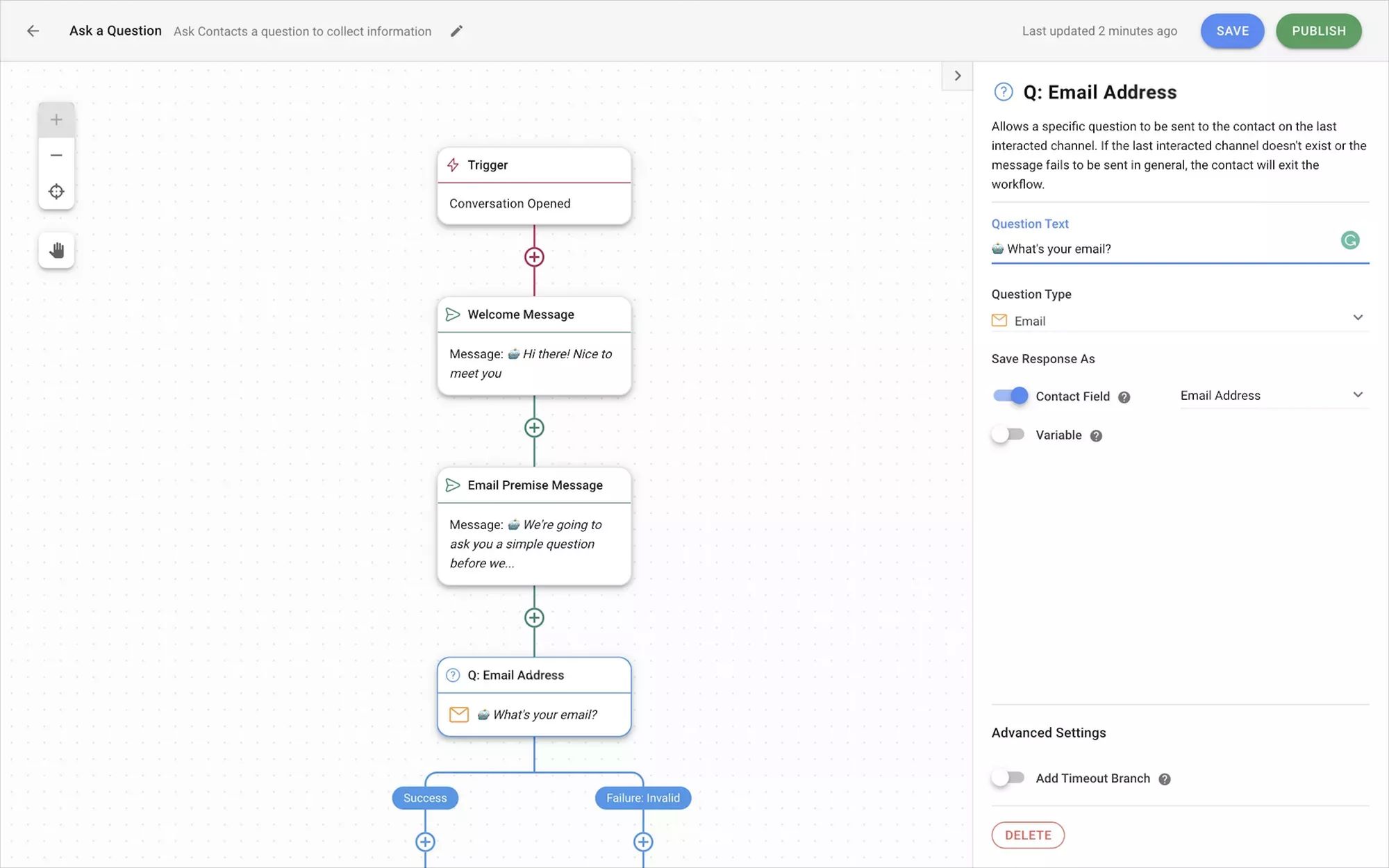Click the Welcome Message send icon
This screenshot has width=1389, height=868.
coord(453,314)
